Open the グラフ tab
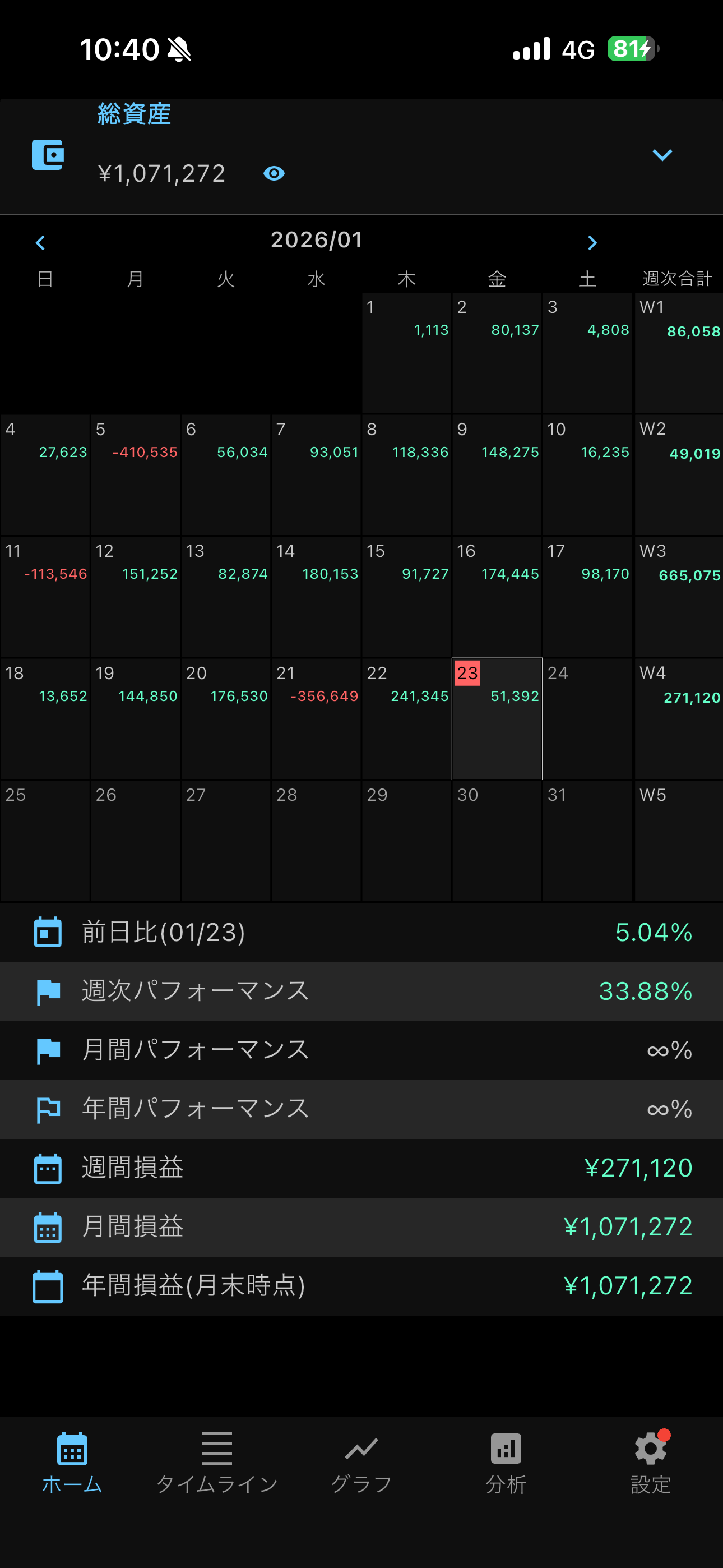Viewport: 723px width, 1568px height. (x=361, y=1461)
